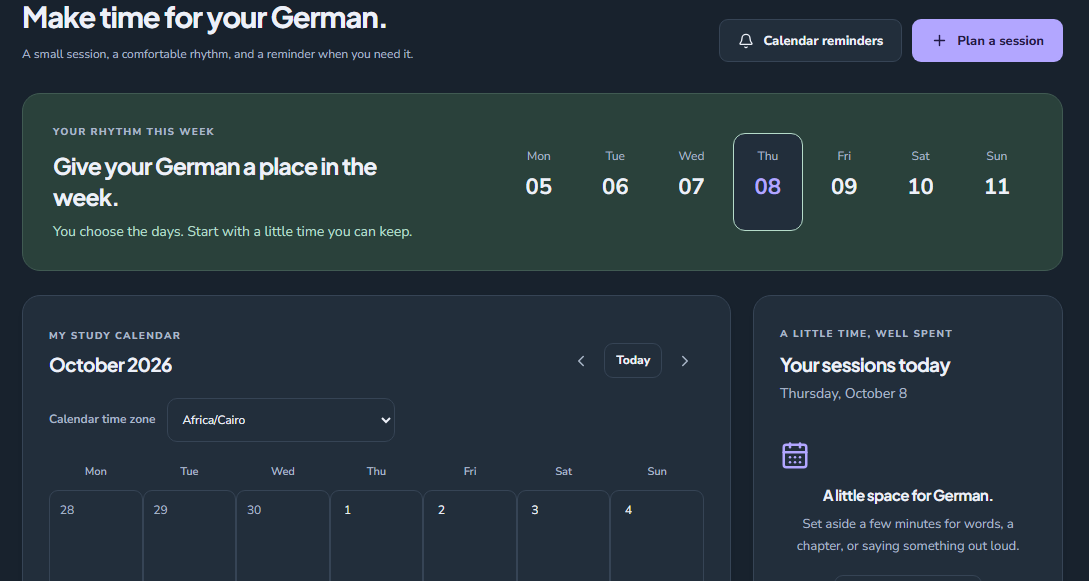The width and height of the screenshot is (1089, 581).
Task: Click calendar cell for October 2
Action: 470,535
